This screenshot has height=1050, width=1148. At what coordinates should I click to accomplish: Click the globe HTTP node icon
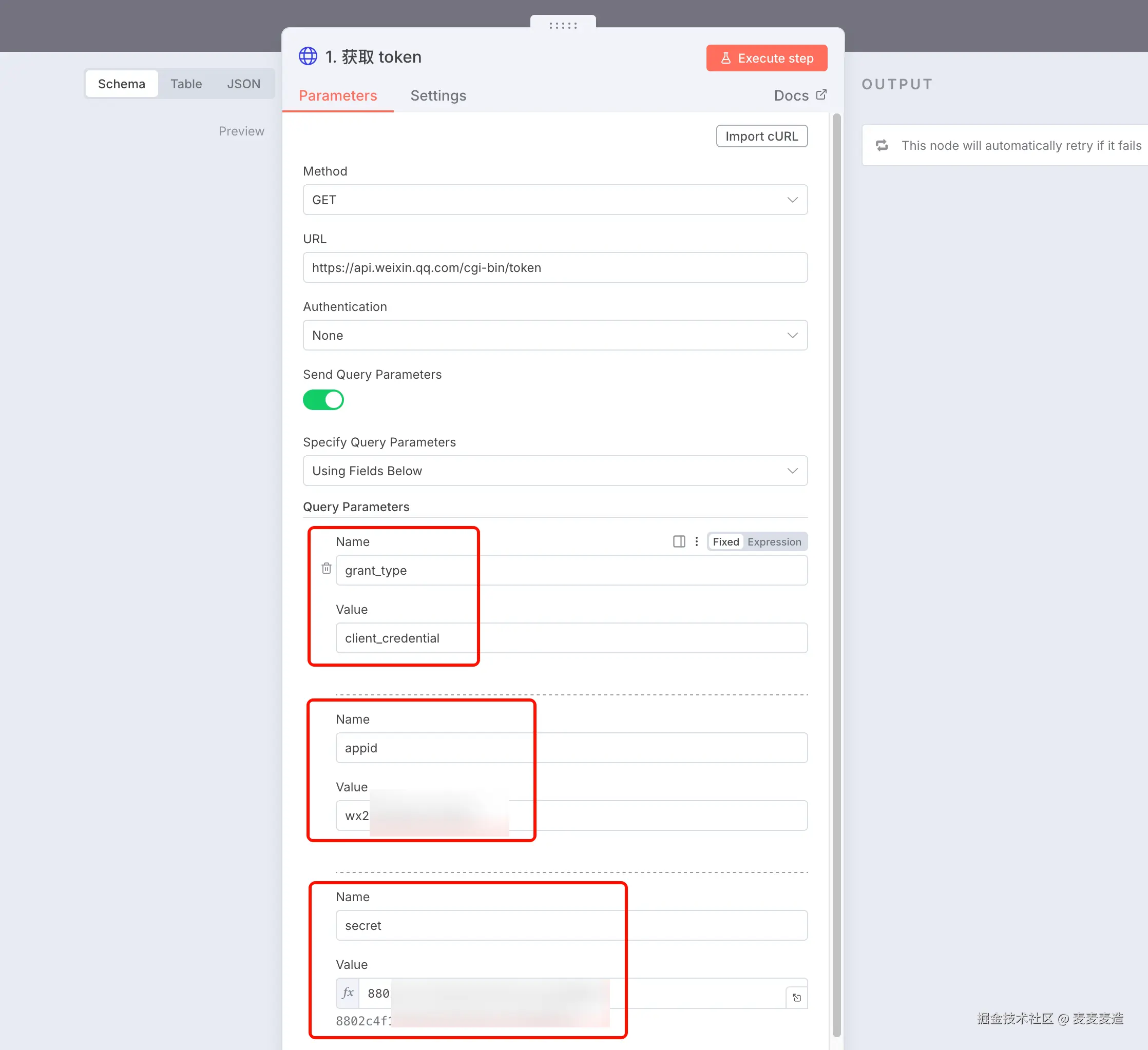pos(308,56)
